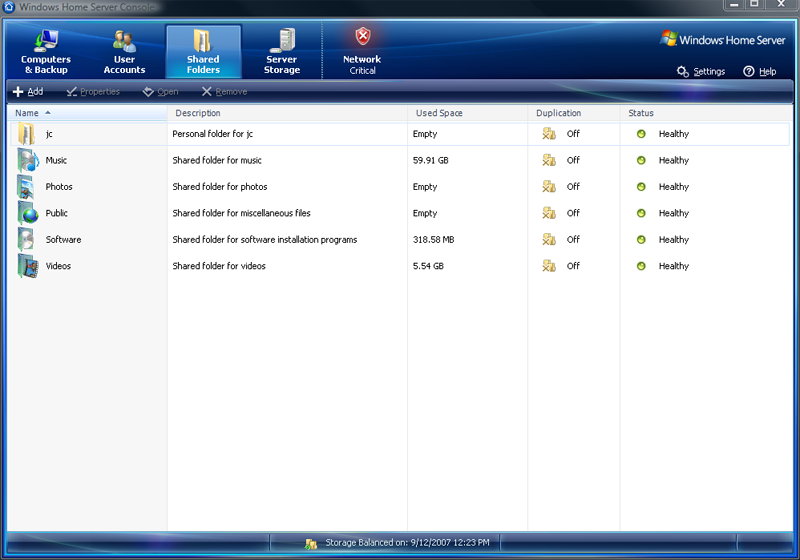This screenshot has height=560, width=800.
Task: Click the Help question mark icon
Action: [x=748, y=71]
